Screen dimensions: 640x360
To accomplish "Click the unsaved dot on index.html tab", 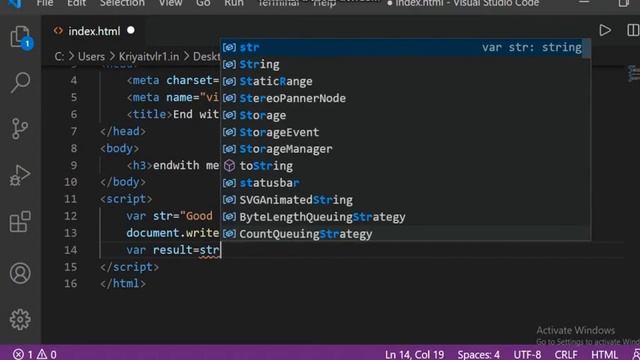I will [x=131, y=31].
